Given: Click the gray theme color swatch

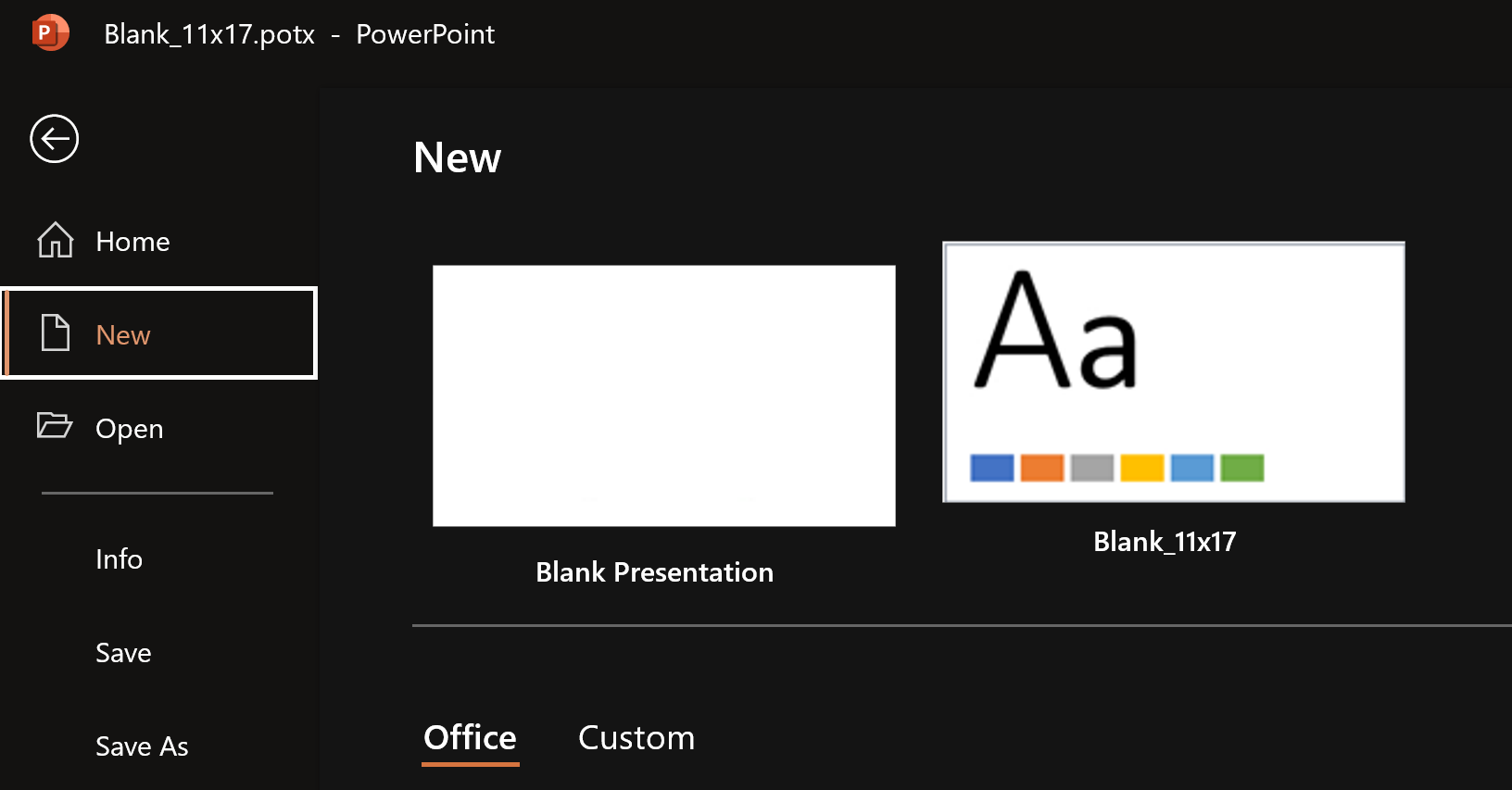Looking at the screenshot, I should [1092, 468].
